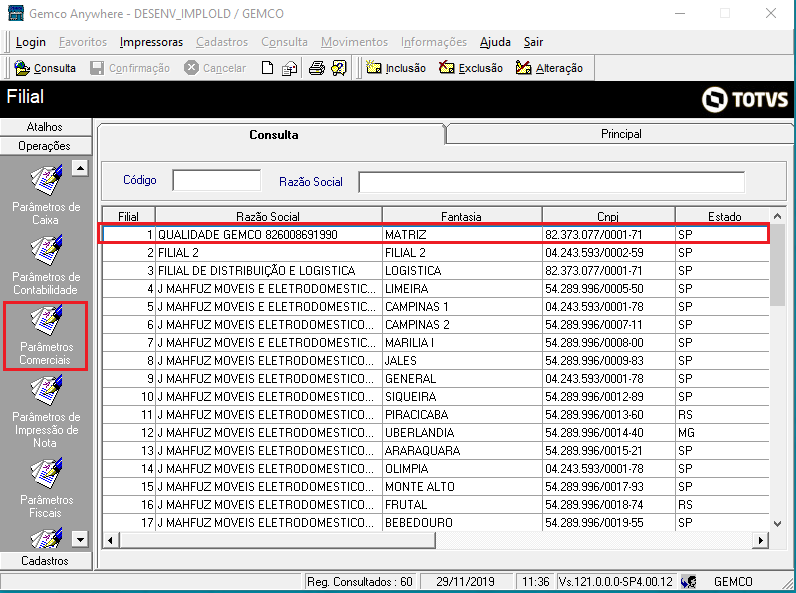Click CNPJ 54.289.996/0014-40 cell
Viewport: 796px width, 593px height.
(609, 433)
